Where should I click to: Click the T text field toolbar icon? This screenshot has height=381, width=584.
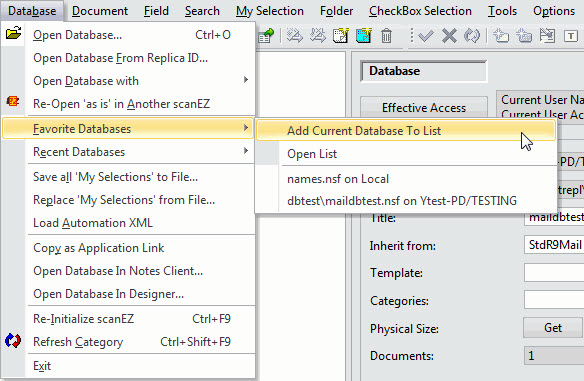[571, 36]
